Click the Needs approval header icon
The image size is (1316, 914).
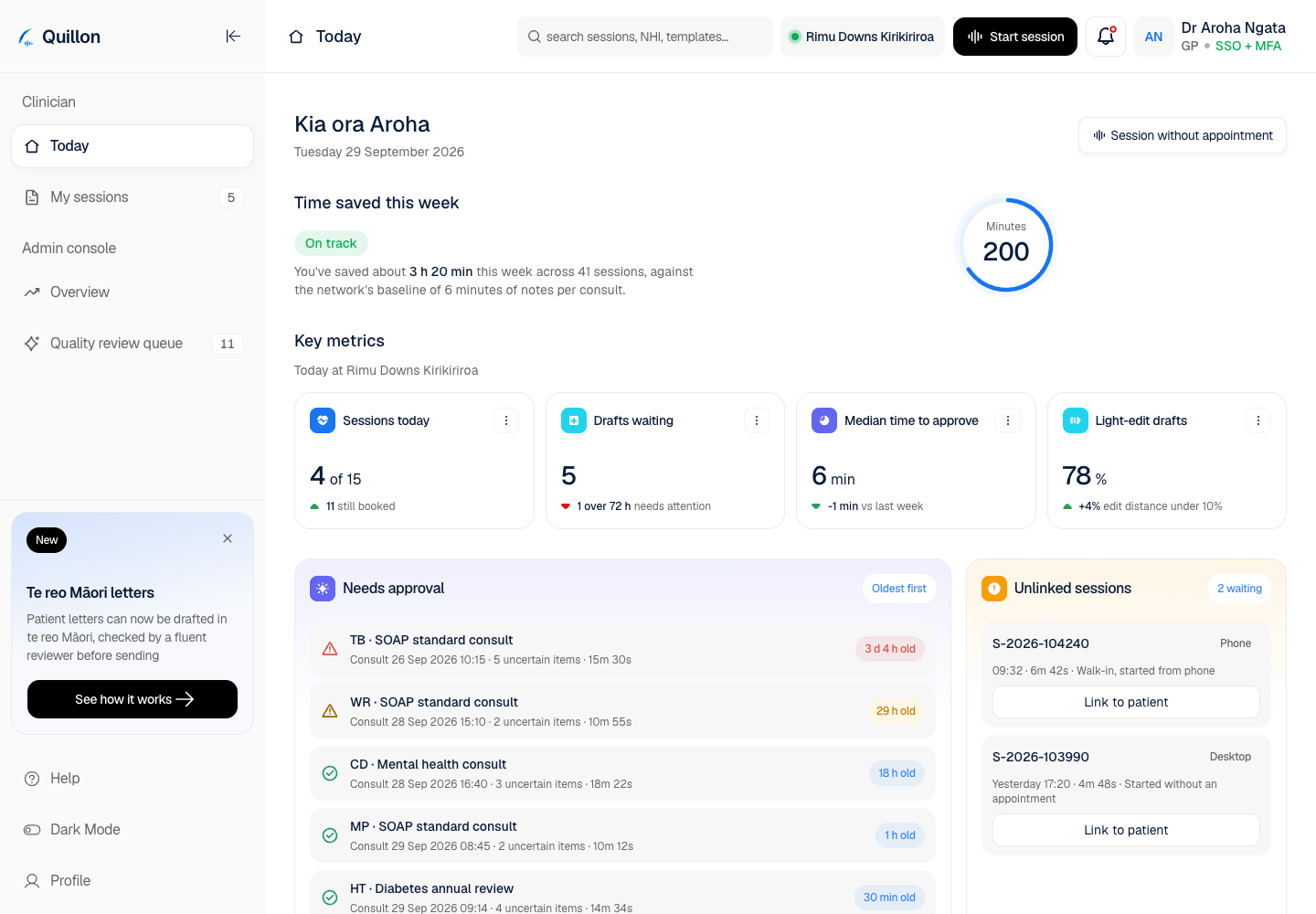323,589
